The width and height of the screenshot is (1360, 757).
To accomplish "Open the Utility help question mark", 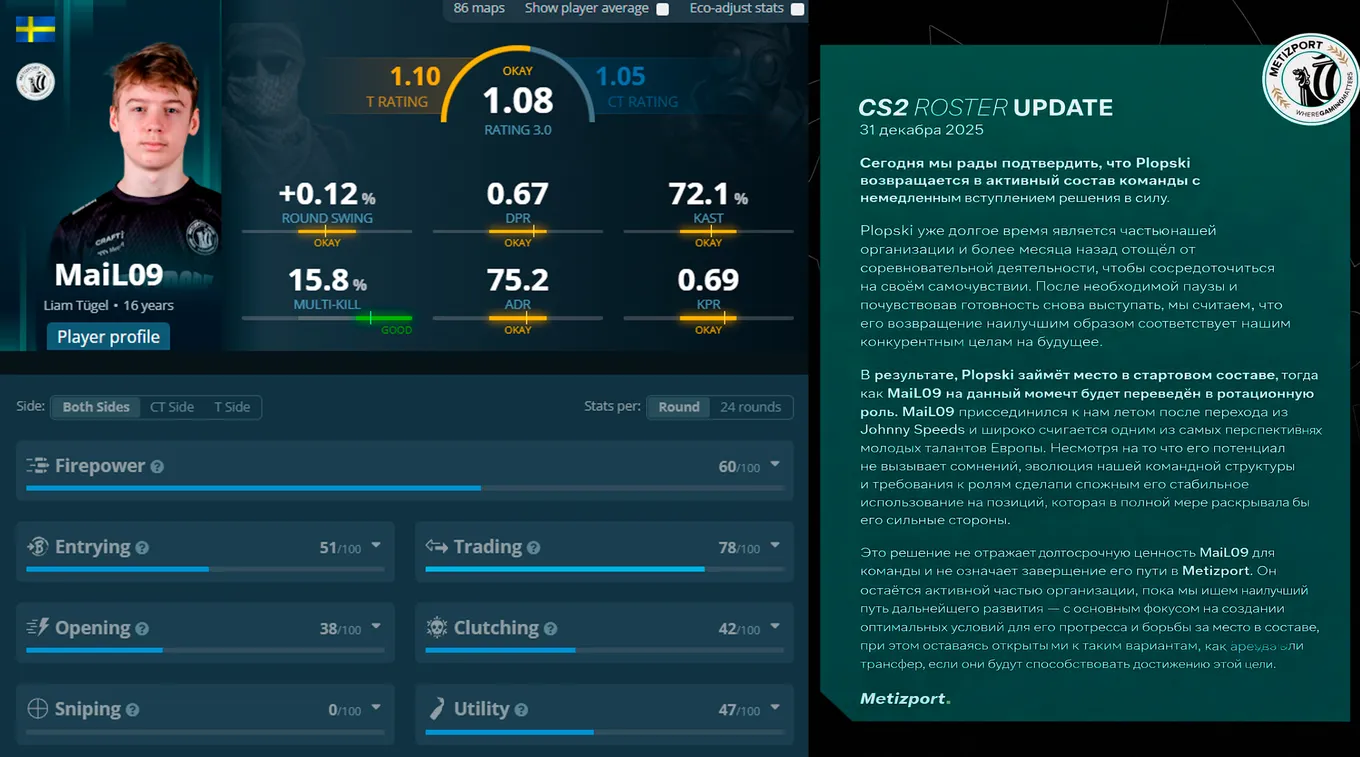I will (521, 710).
